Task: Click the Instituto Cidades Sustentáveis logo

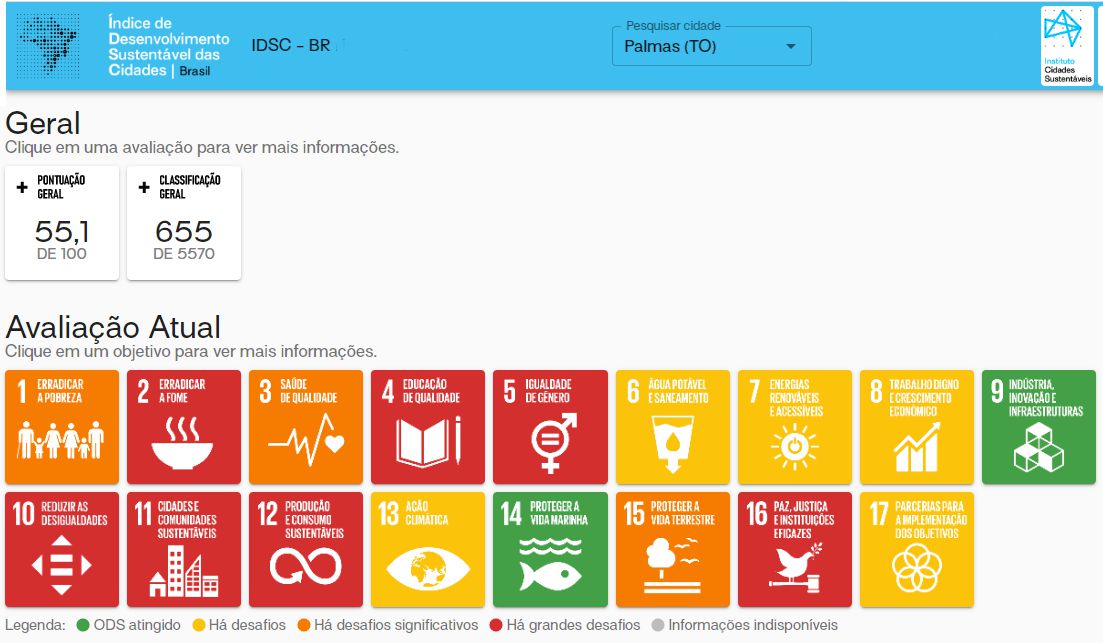Action: pos(1067,46)
